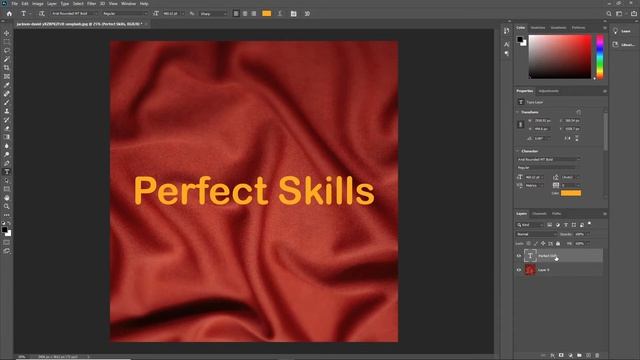
Task: Open the File menu
Action: point(14,4)
